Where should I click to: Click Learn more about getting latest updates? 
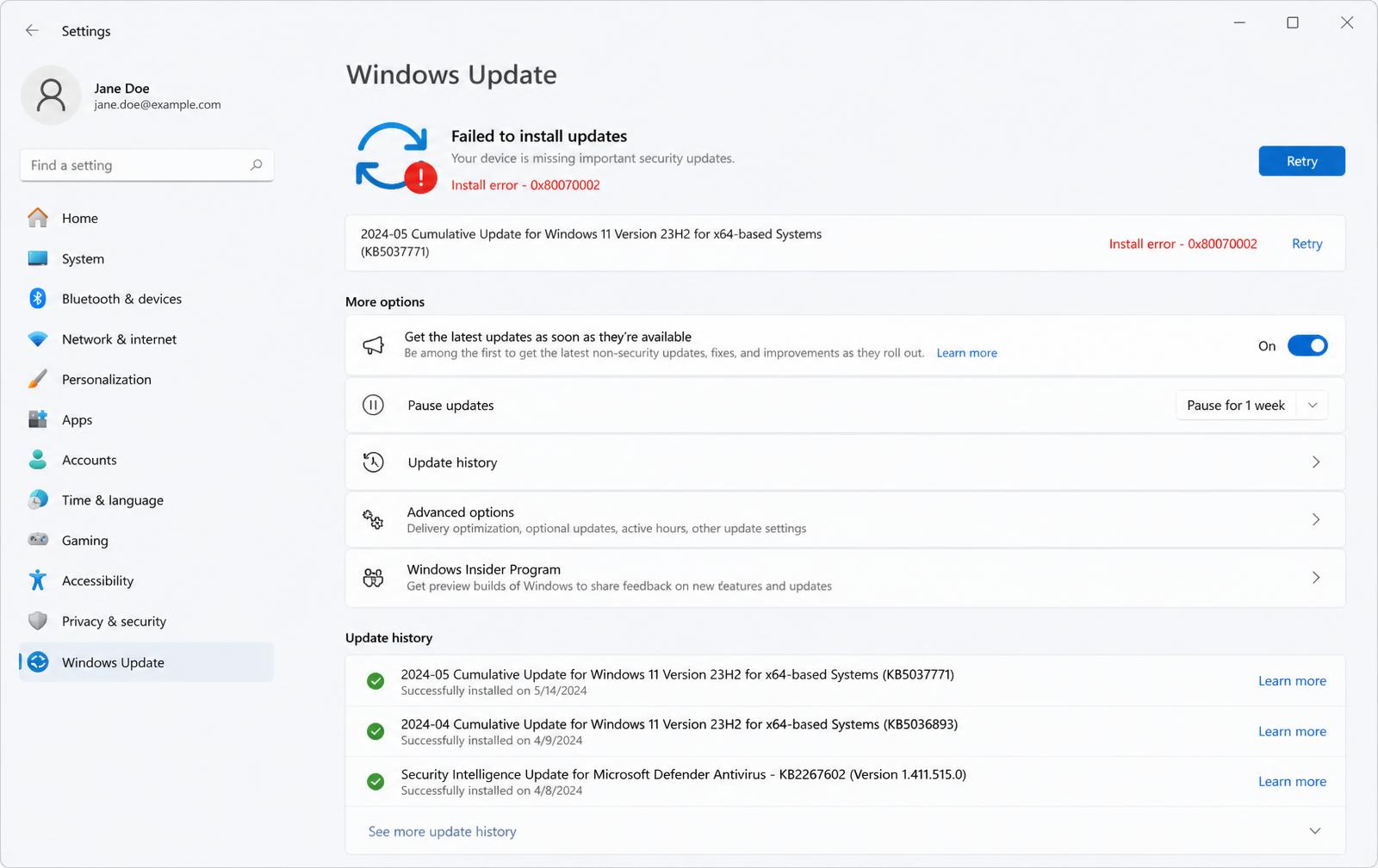[x=966, y=353]
